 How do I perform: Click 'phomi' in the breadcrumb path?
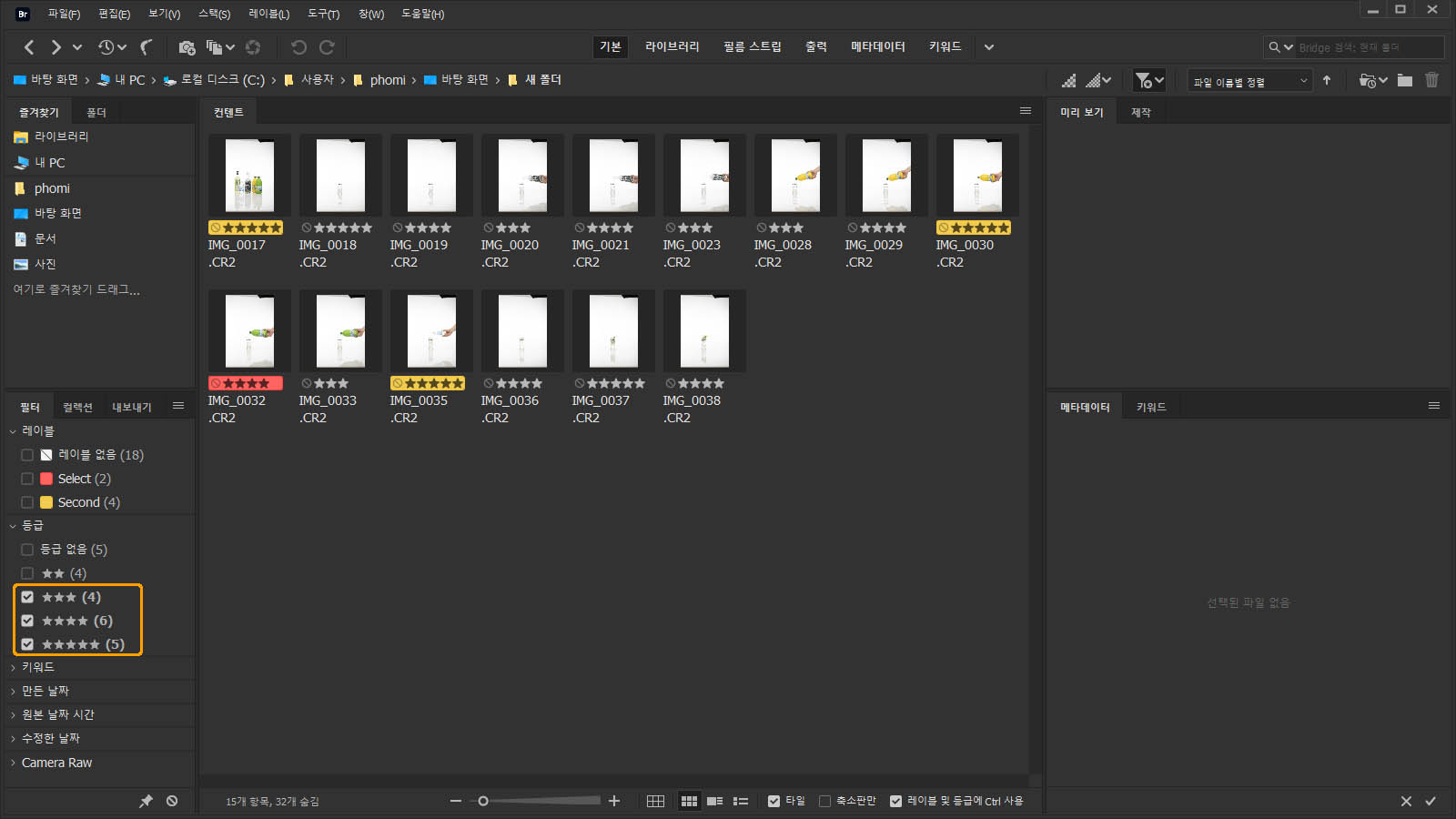(388, 80)
